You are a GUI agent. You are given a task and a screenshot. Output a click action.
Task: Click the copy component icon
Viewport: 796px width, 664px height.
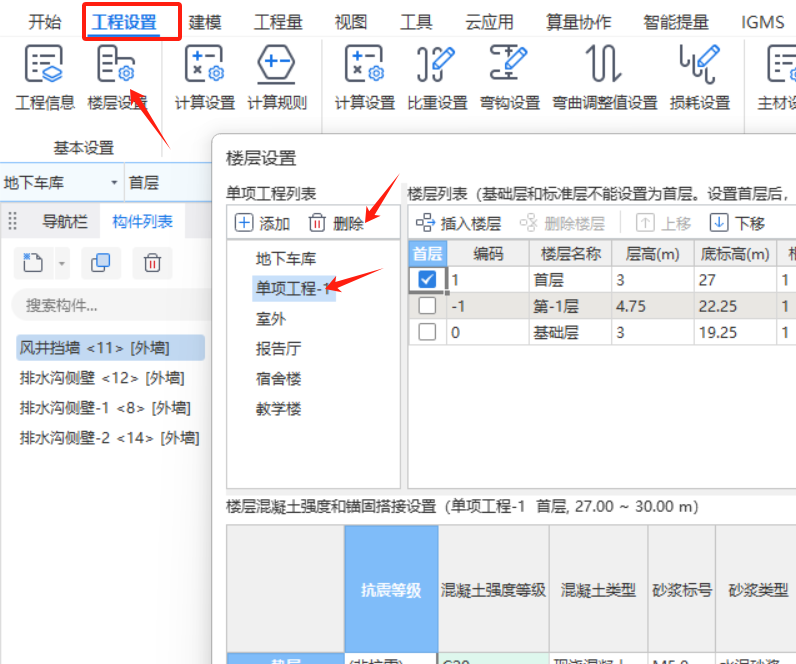tap(101, 263)
